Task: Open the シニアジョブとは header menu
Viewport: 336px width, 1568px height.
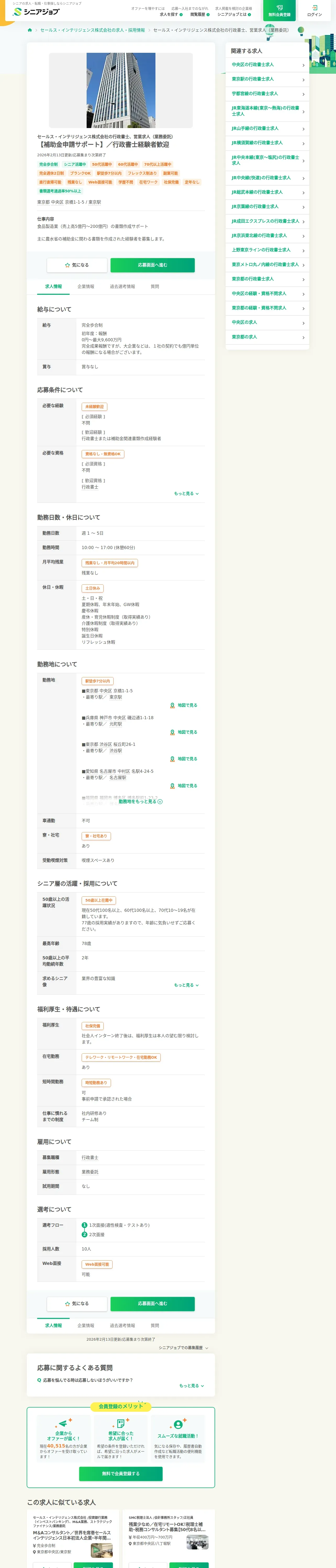Action: [234, 14]
